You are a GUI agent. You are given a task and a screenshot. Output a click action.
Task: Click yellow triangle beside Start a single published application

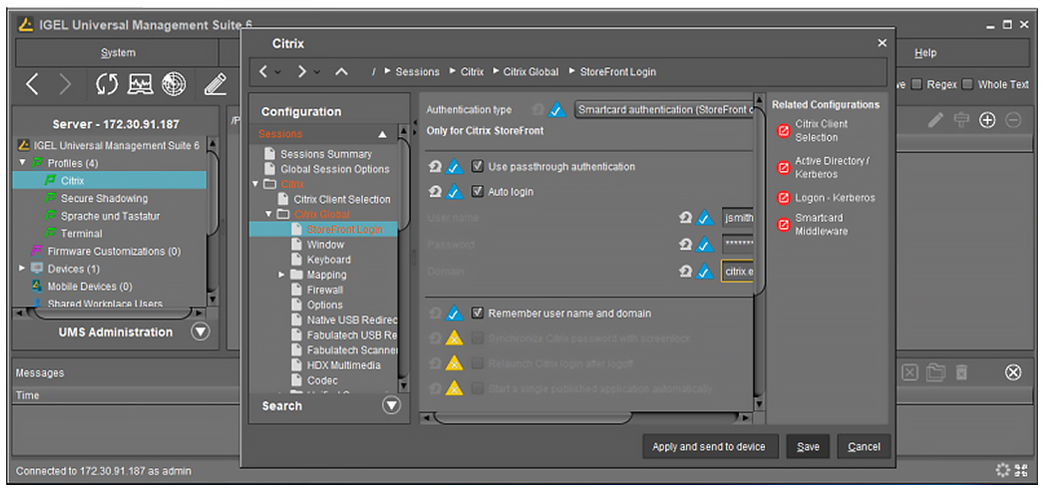(454, 388)
